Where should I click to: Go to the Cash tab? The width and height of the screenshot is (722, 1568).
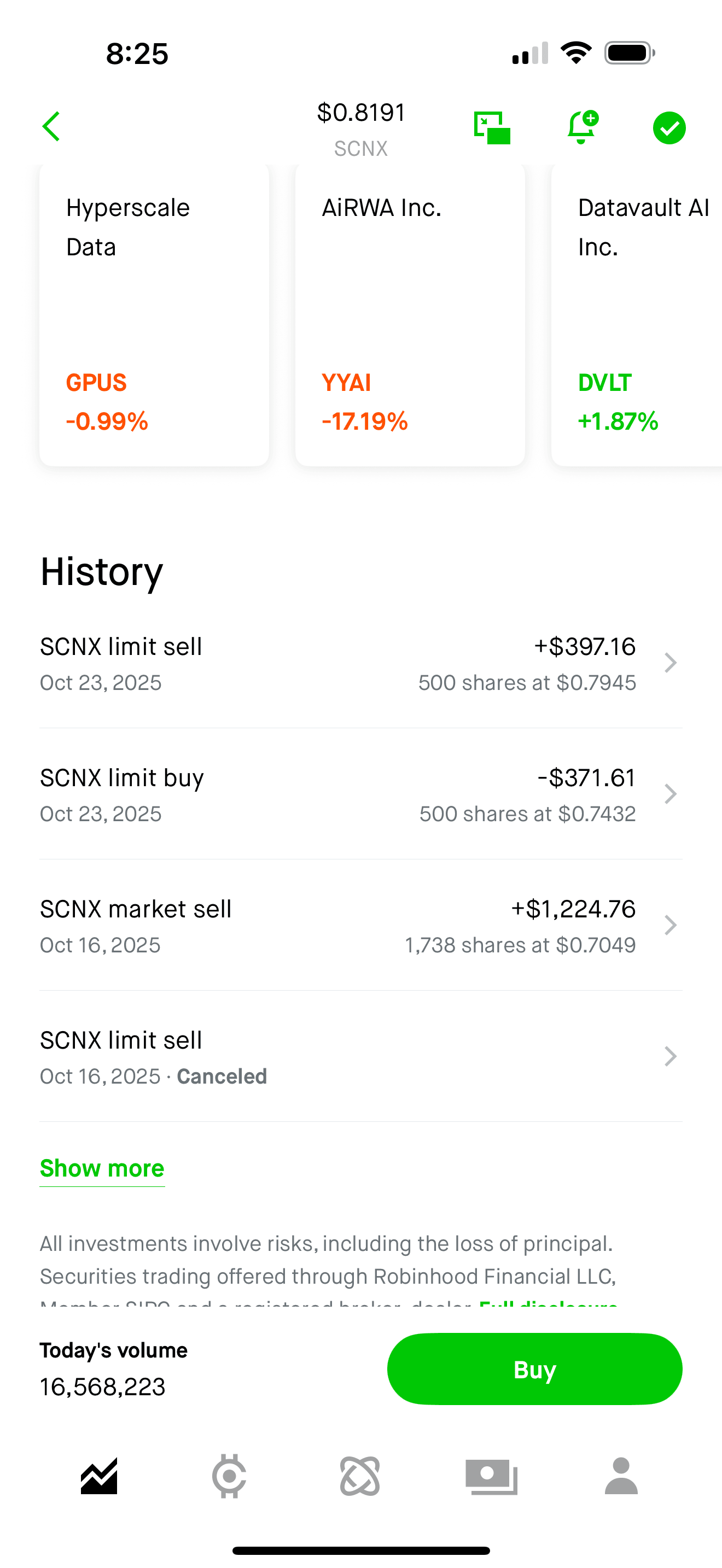click(x=491, y=1476)
